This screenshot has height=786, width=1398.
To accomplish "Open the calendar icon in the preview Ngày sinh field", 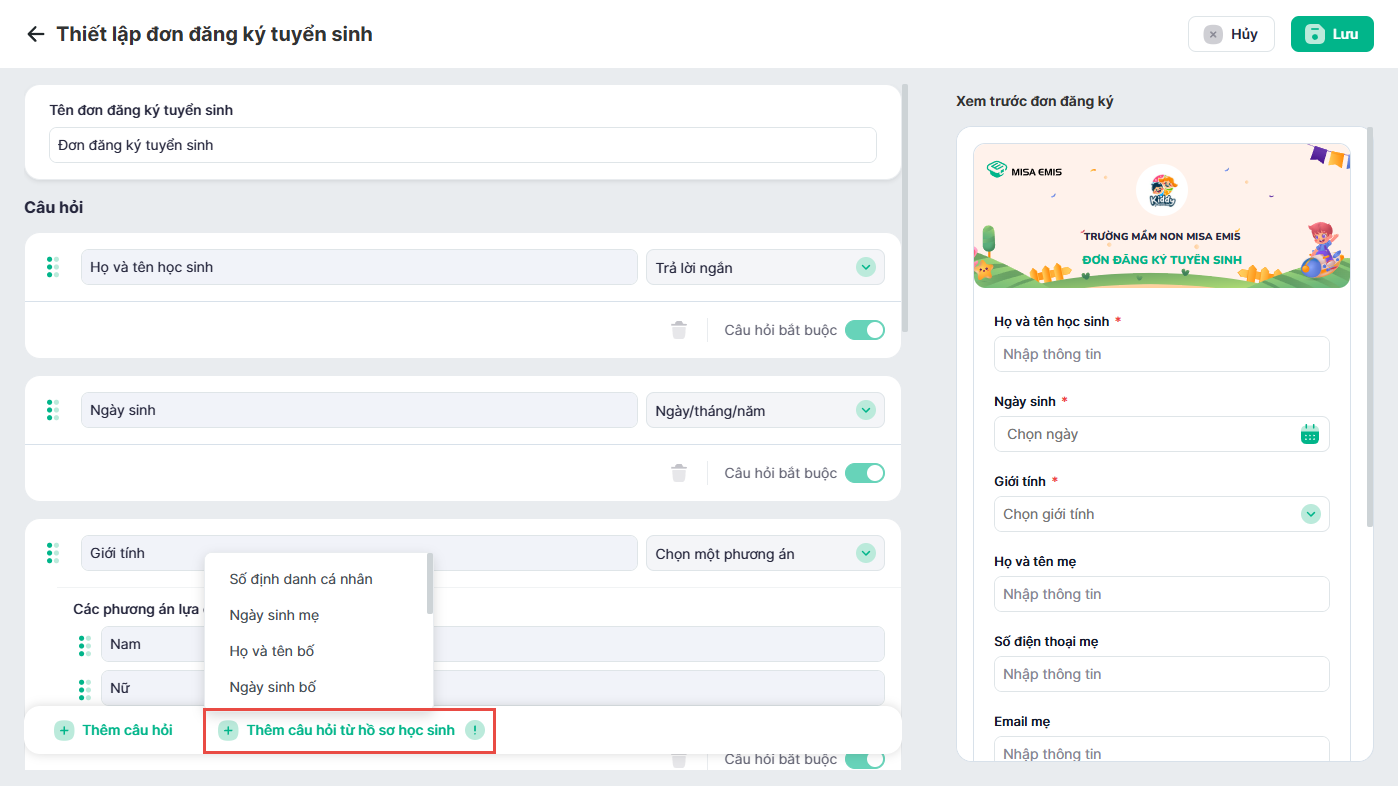I will (x=1310, y=434).
